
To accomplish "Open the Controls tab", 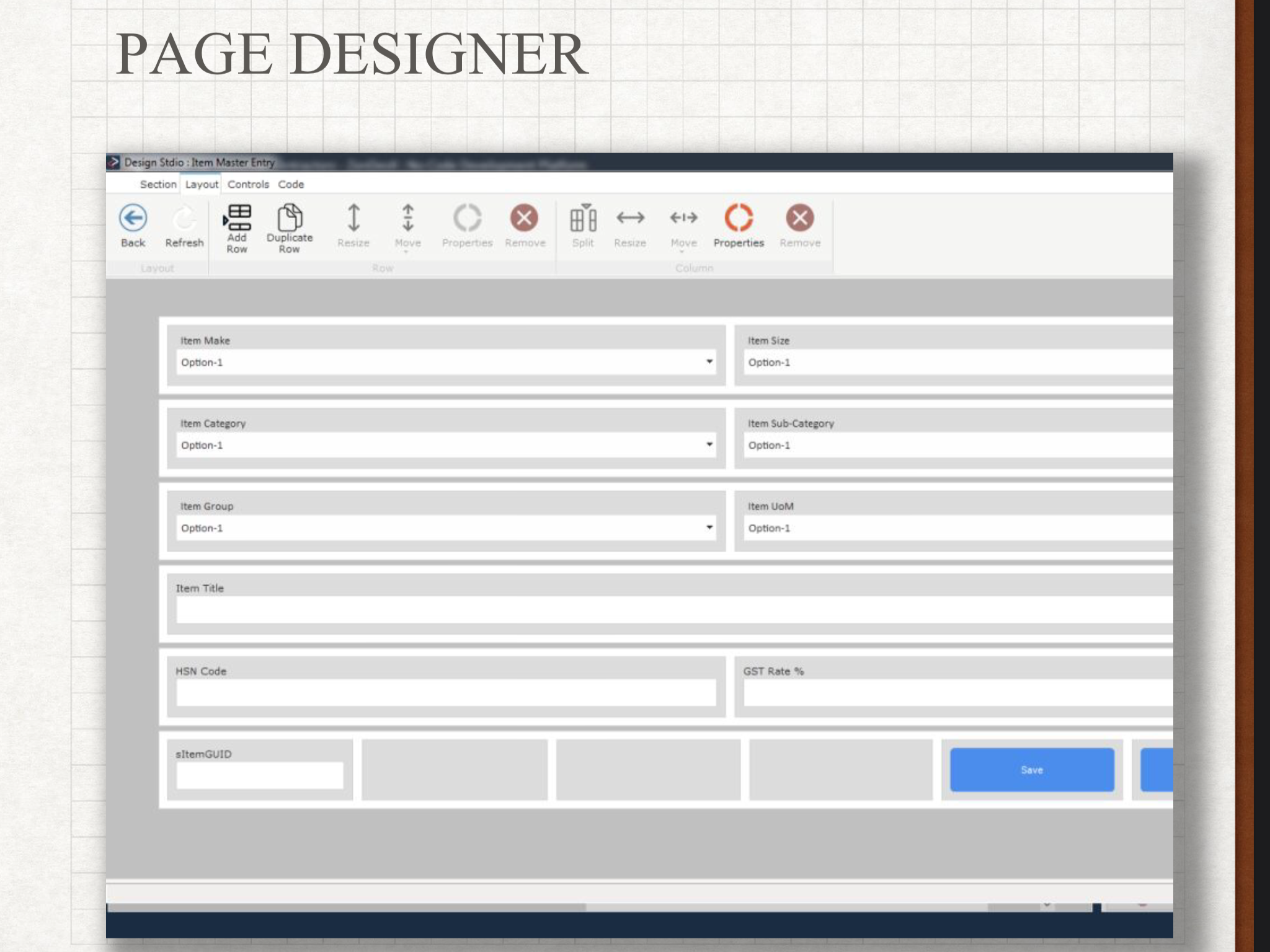I will point(248,185).
